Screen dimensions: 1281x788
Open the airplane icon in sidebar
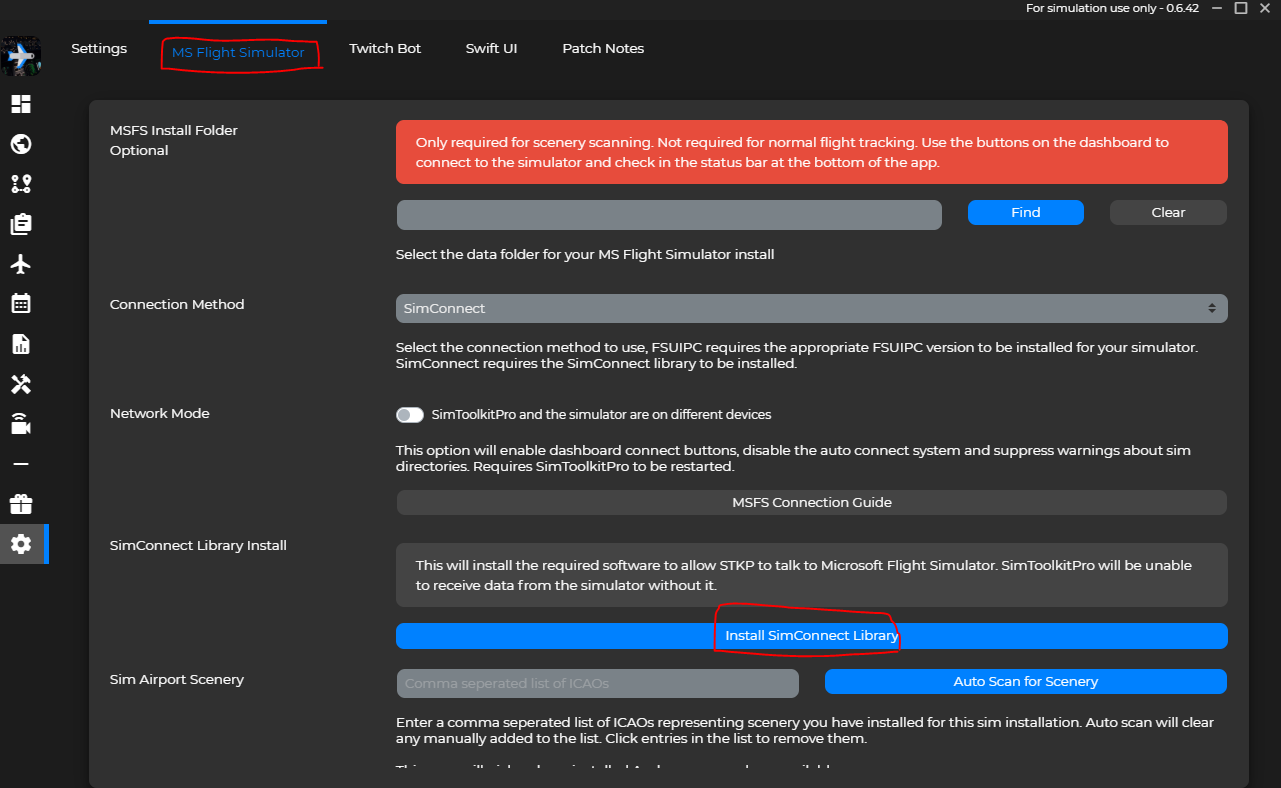point(21,264)
